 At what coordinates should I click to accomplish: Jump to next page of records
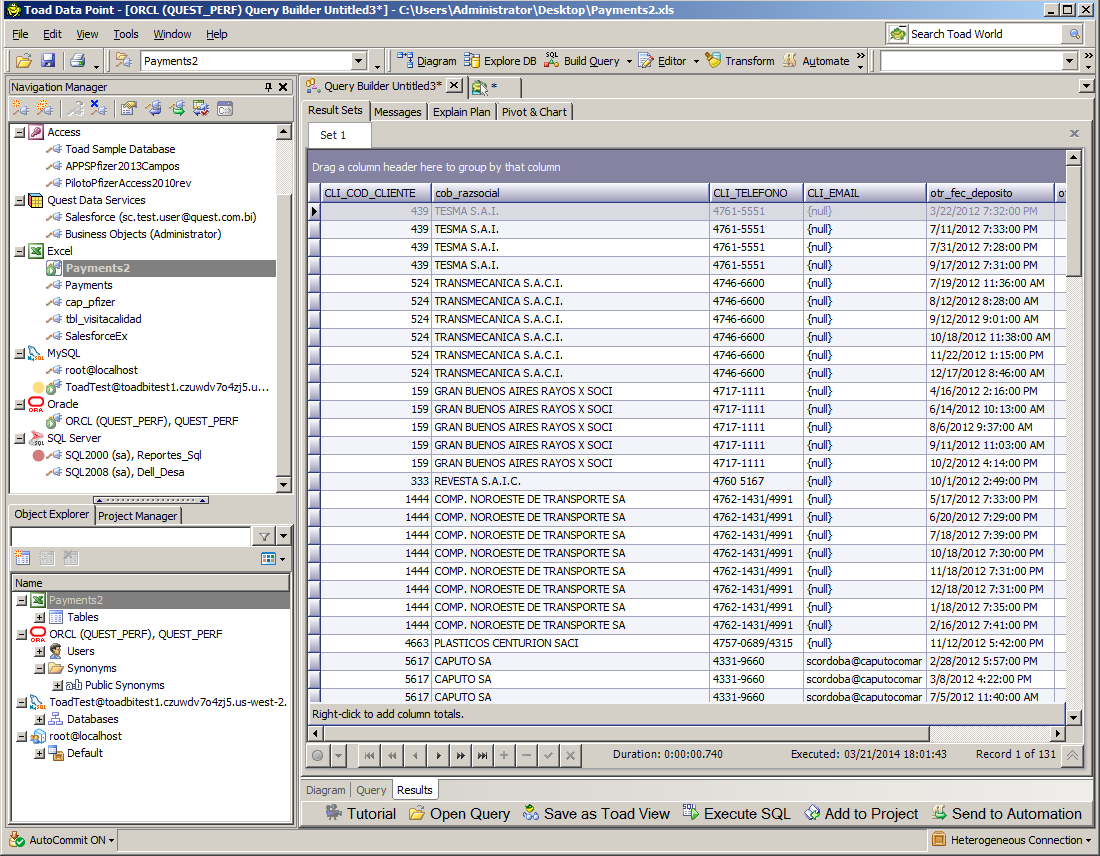point(460,756)
